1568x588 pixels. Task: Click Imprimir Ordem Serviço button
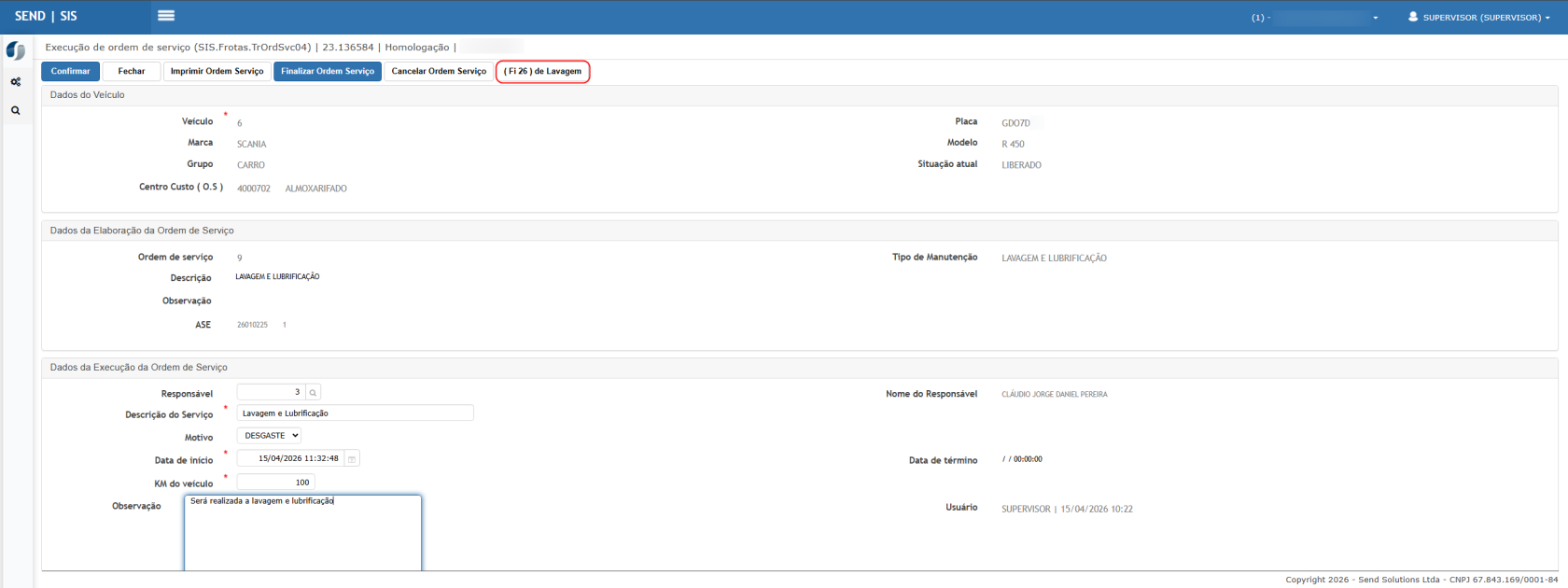(217, 71)
